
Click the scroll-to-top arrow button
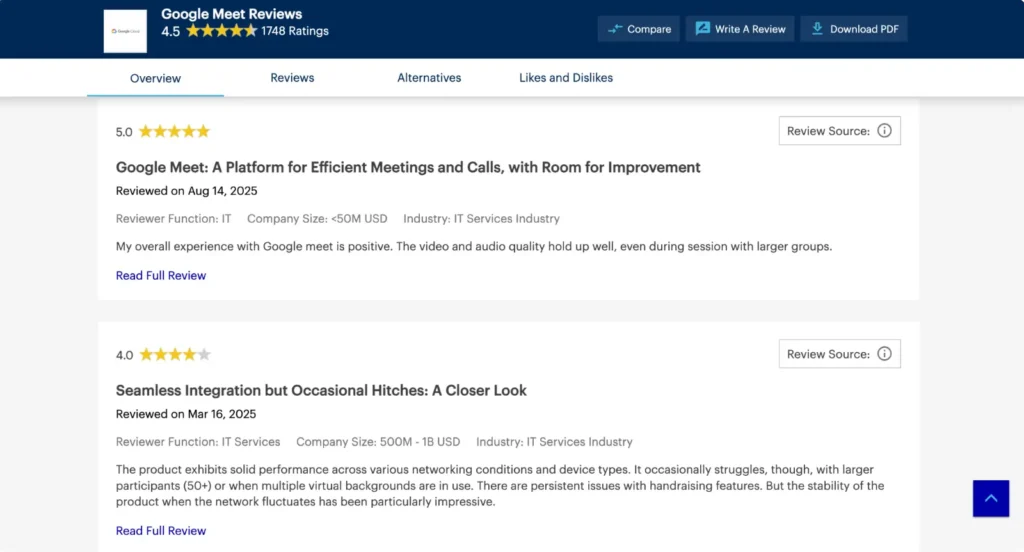coord(991,498)
